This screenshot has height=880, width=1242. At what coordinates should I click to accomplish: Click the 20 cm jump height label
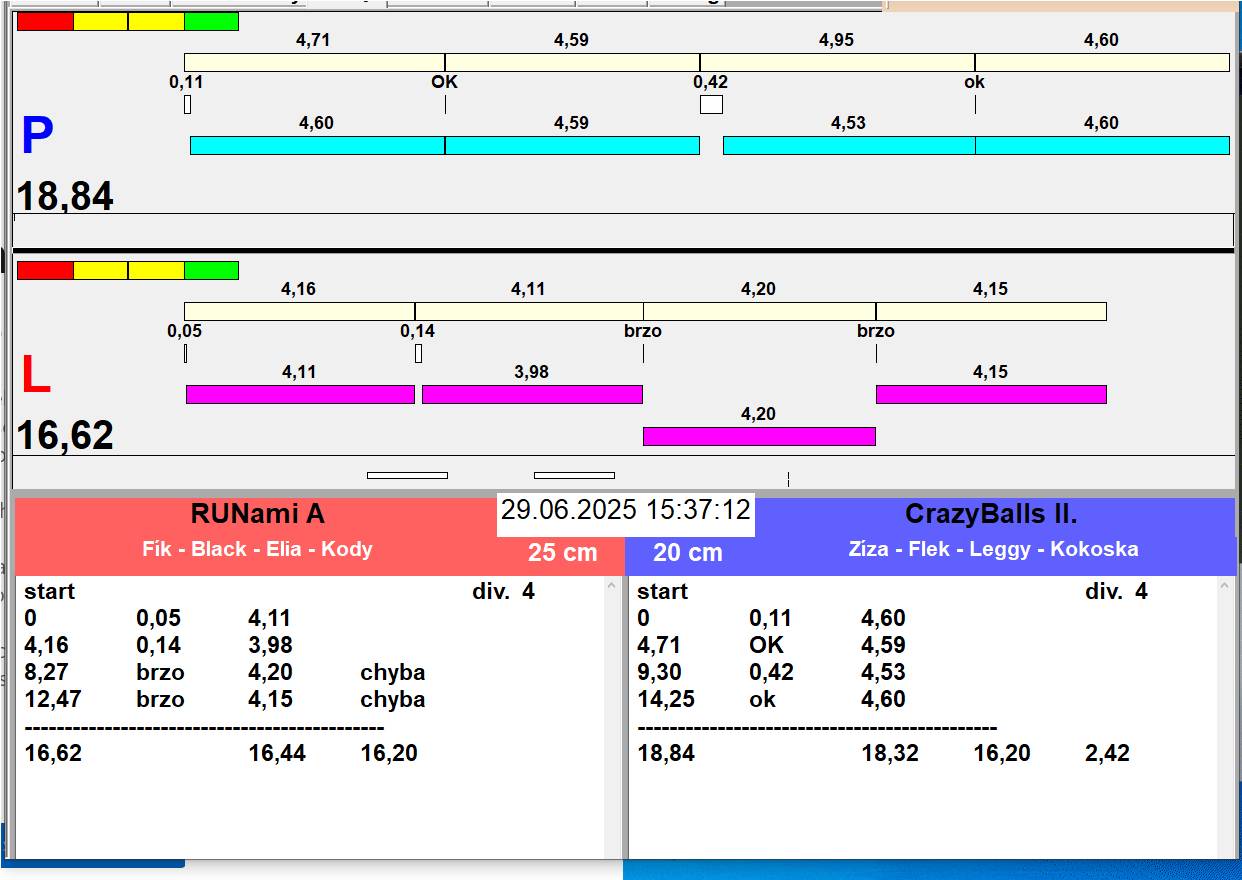point(687,553)
